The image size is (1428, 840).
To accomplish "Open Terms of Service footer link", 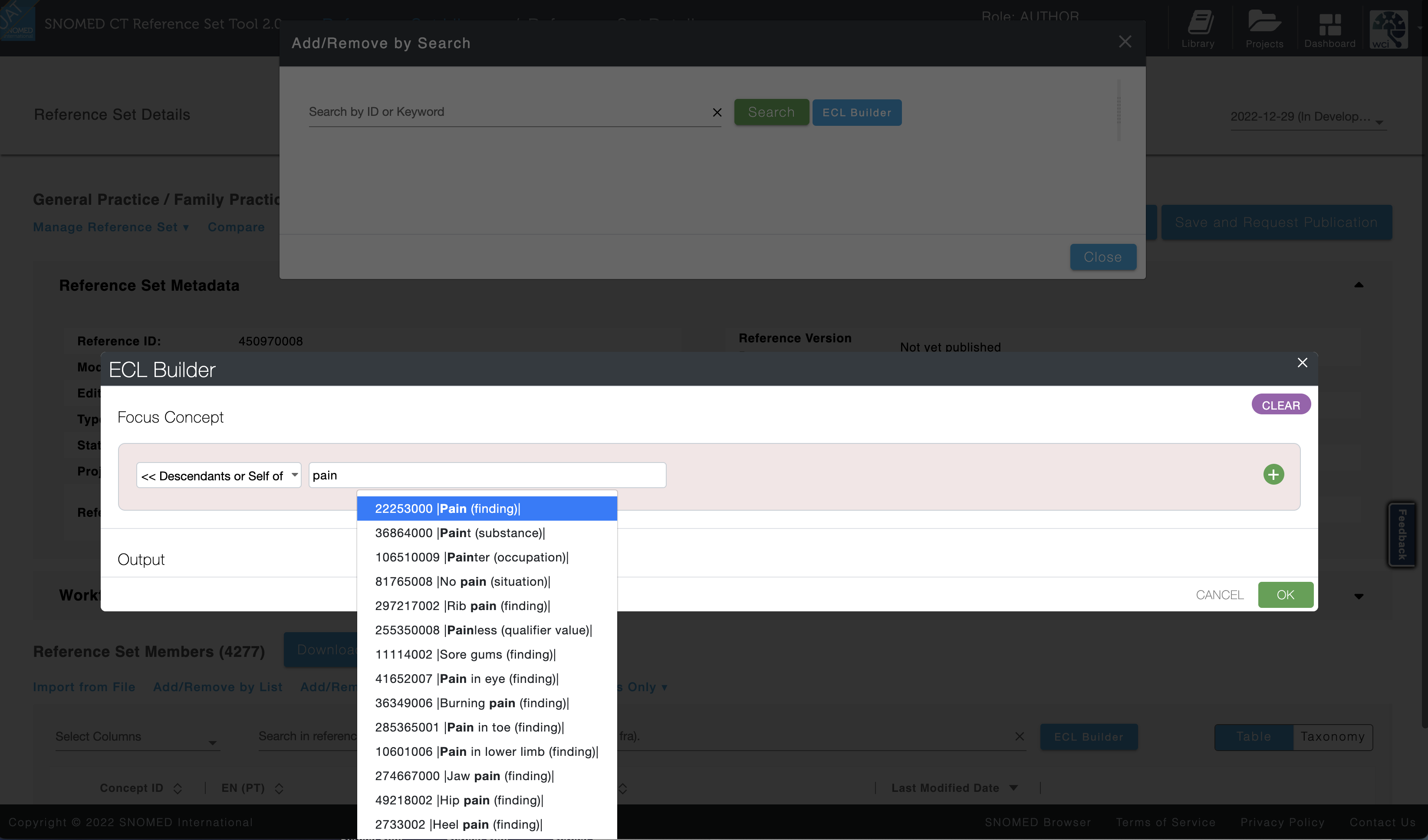I will coord(1166,823).
